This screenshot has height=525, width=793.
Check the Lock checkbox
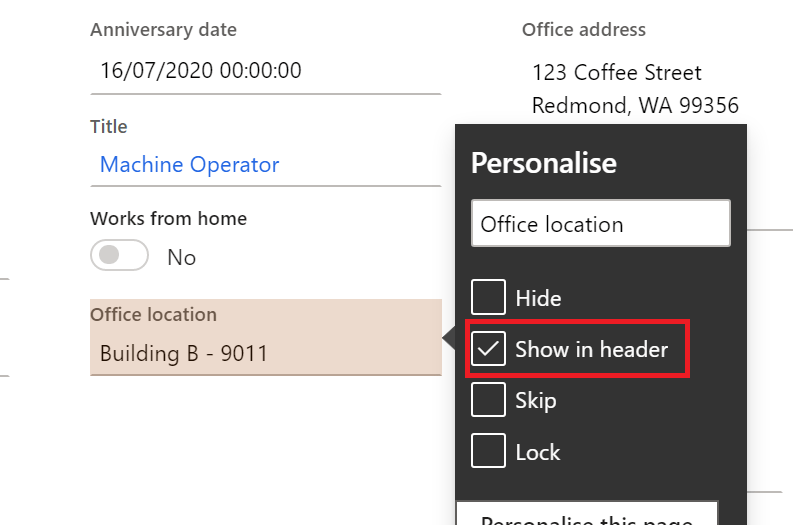point(488,452)
